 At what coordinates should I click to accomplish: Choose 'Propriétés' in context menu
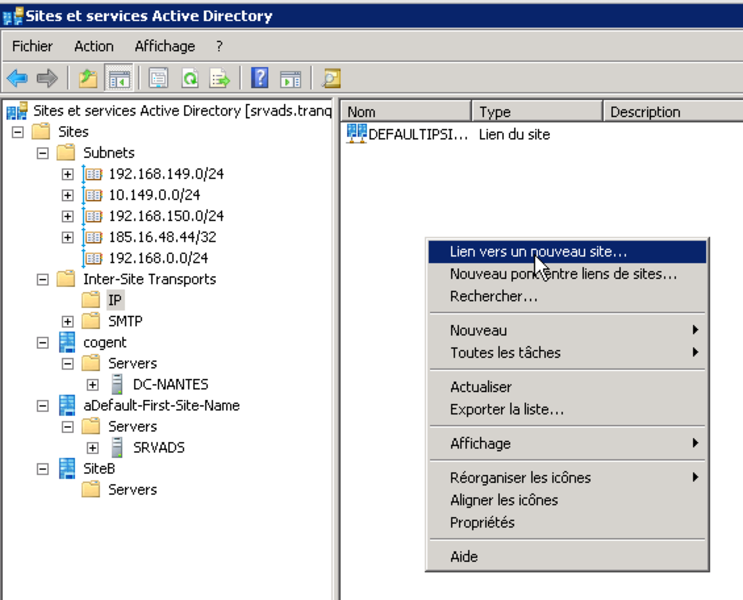pyautogui.click(x=567, y=522)
